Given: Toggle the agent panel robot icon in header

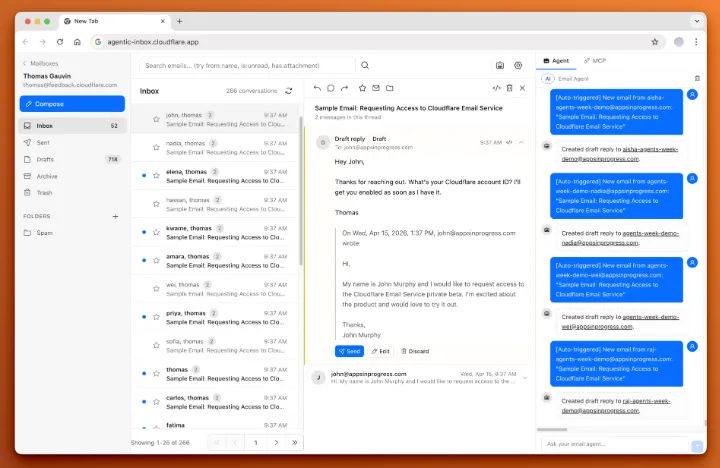Looking at the screenshot, I should click(500, 66).
